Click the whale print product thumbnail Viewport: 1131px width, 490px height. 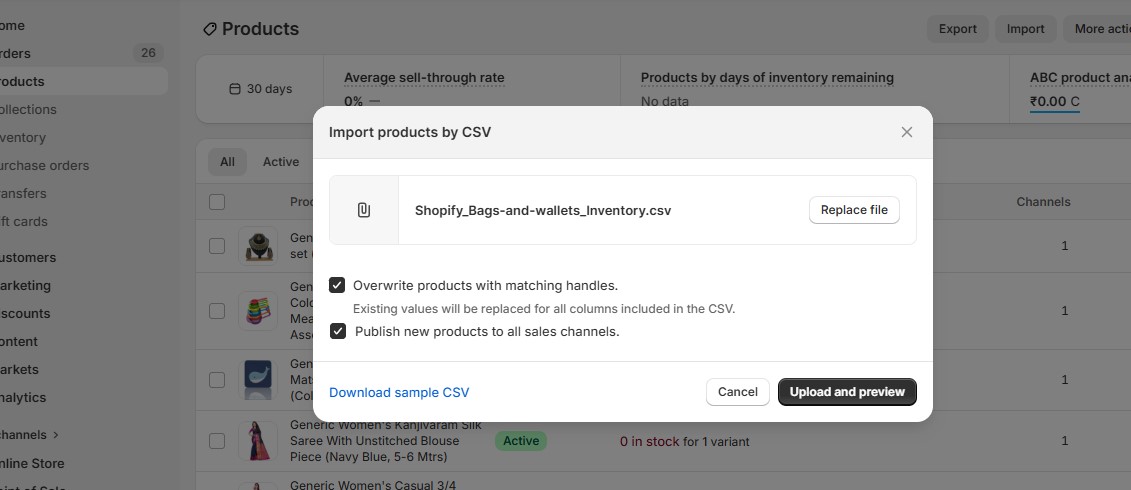258,380
